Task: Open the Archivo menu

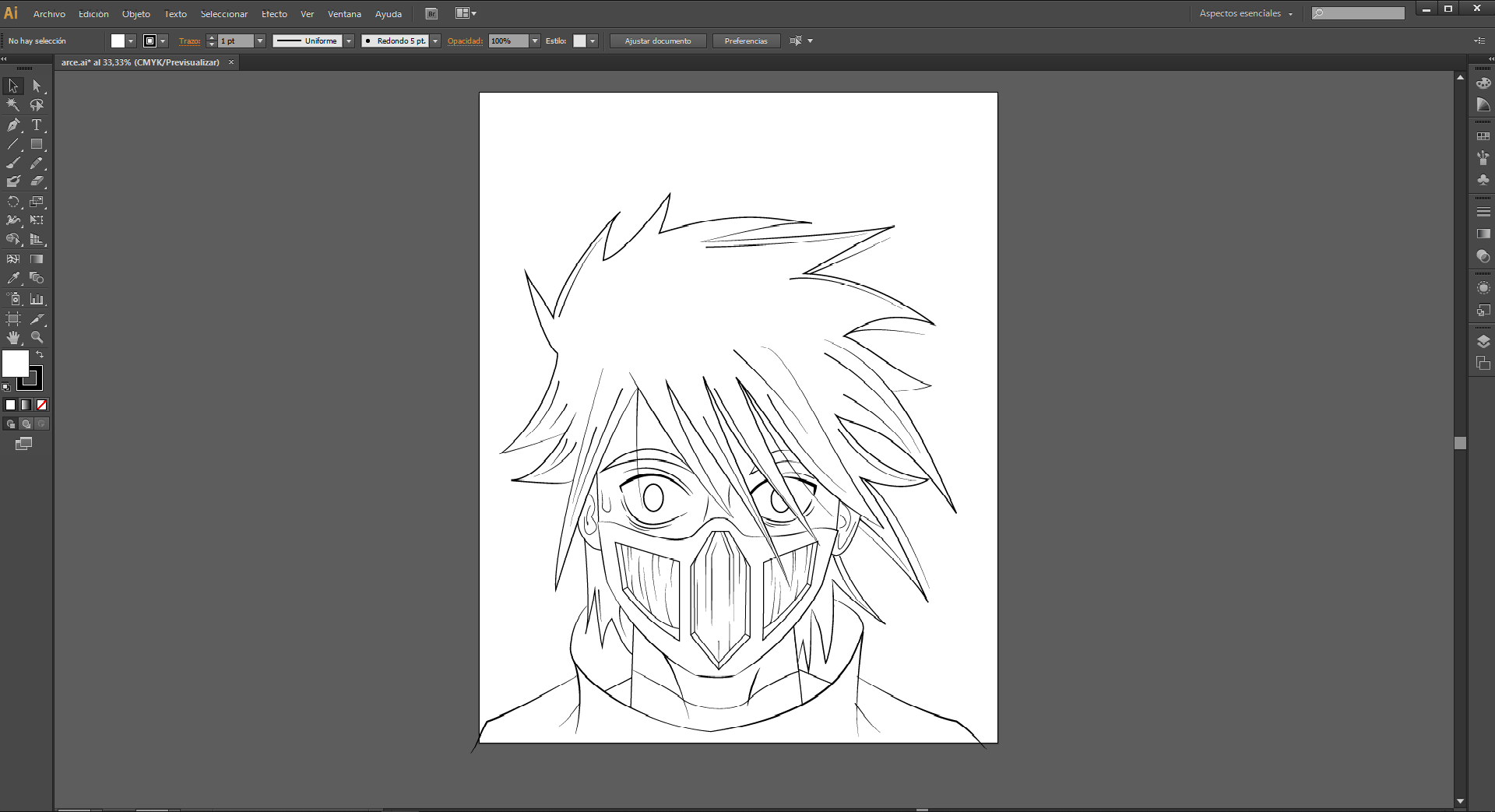Action: (x=49, y=14)
